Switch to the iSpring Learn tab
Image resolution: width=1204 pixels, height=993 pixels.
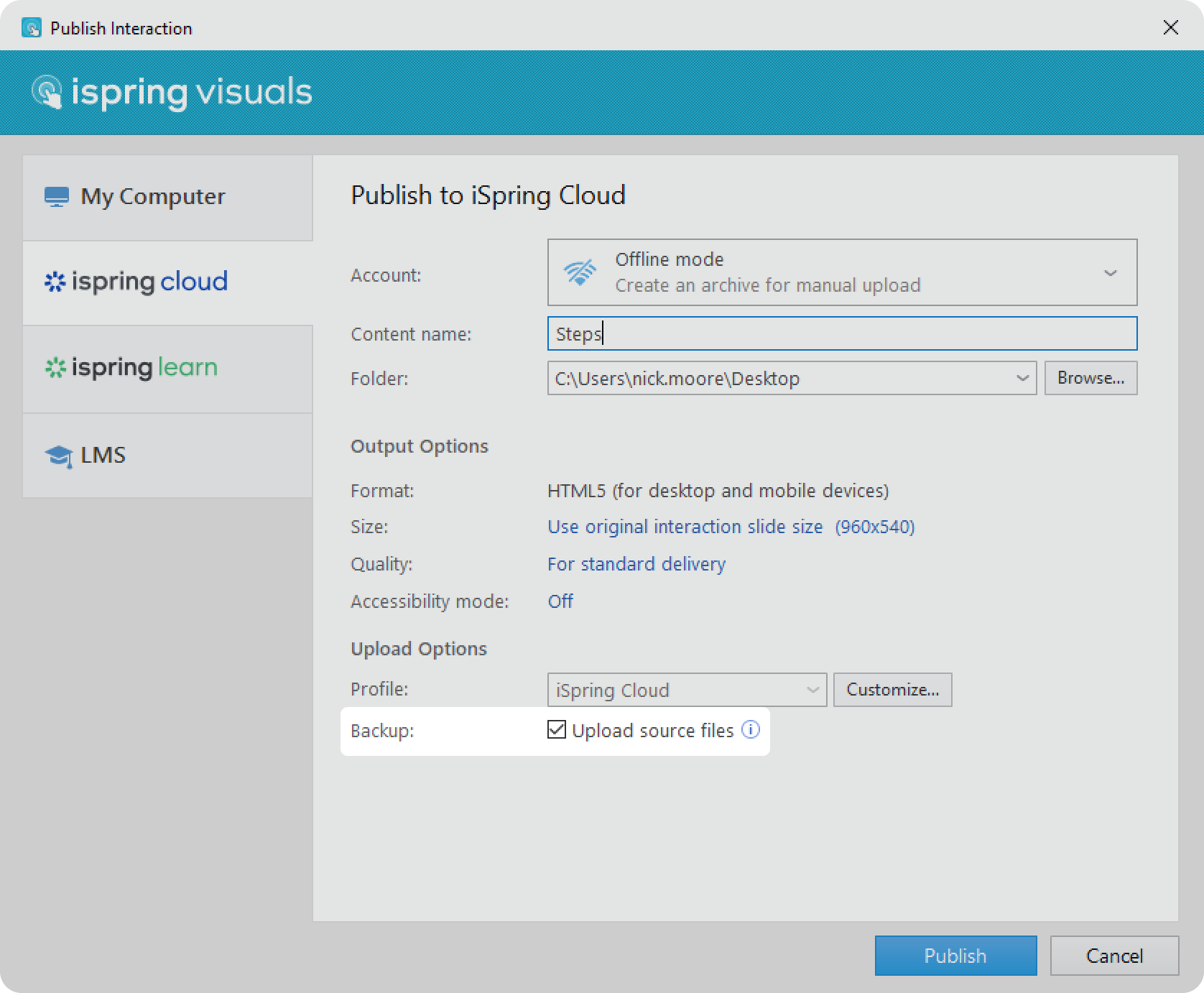(167, 369)
